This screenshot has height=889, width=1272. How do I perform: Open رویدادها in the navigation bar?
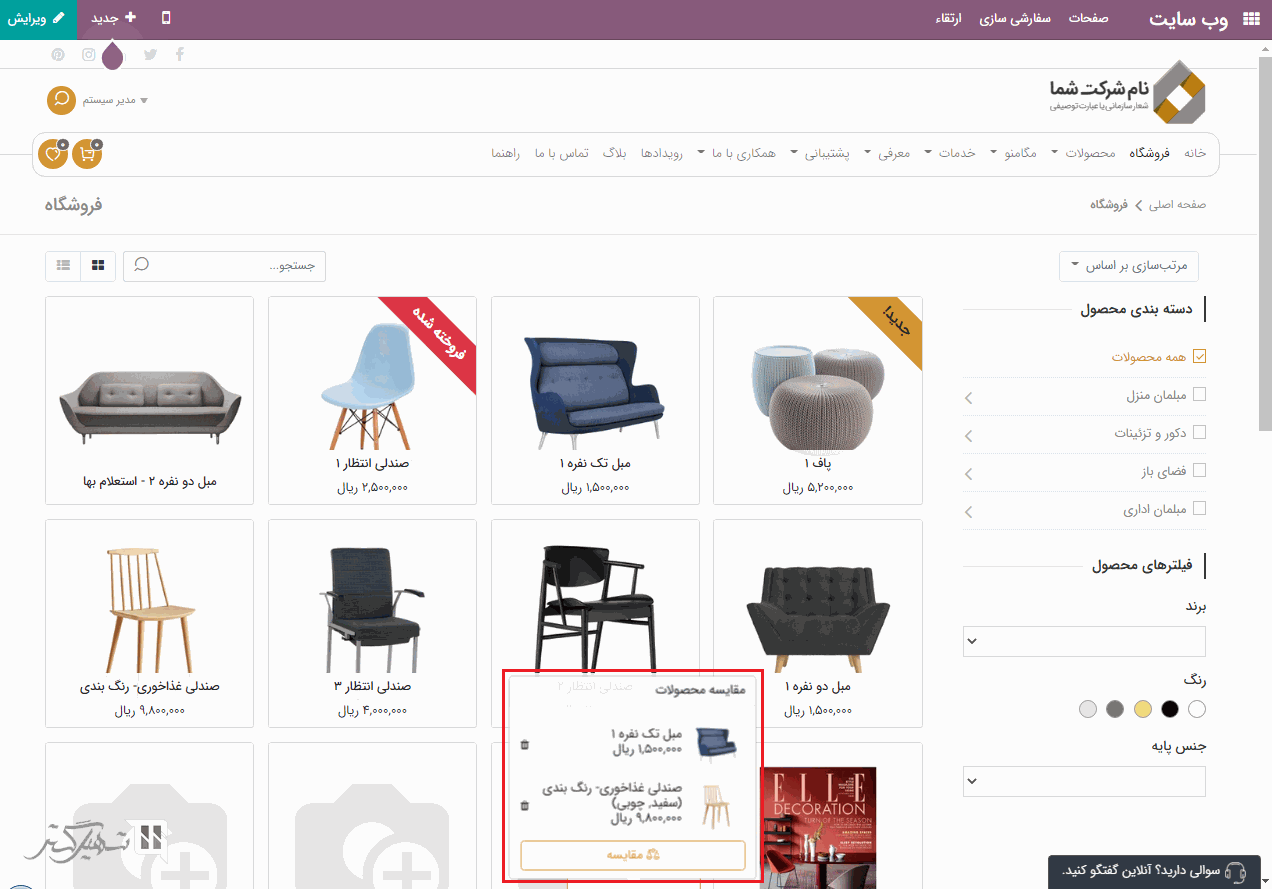[661, 153]
